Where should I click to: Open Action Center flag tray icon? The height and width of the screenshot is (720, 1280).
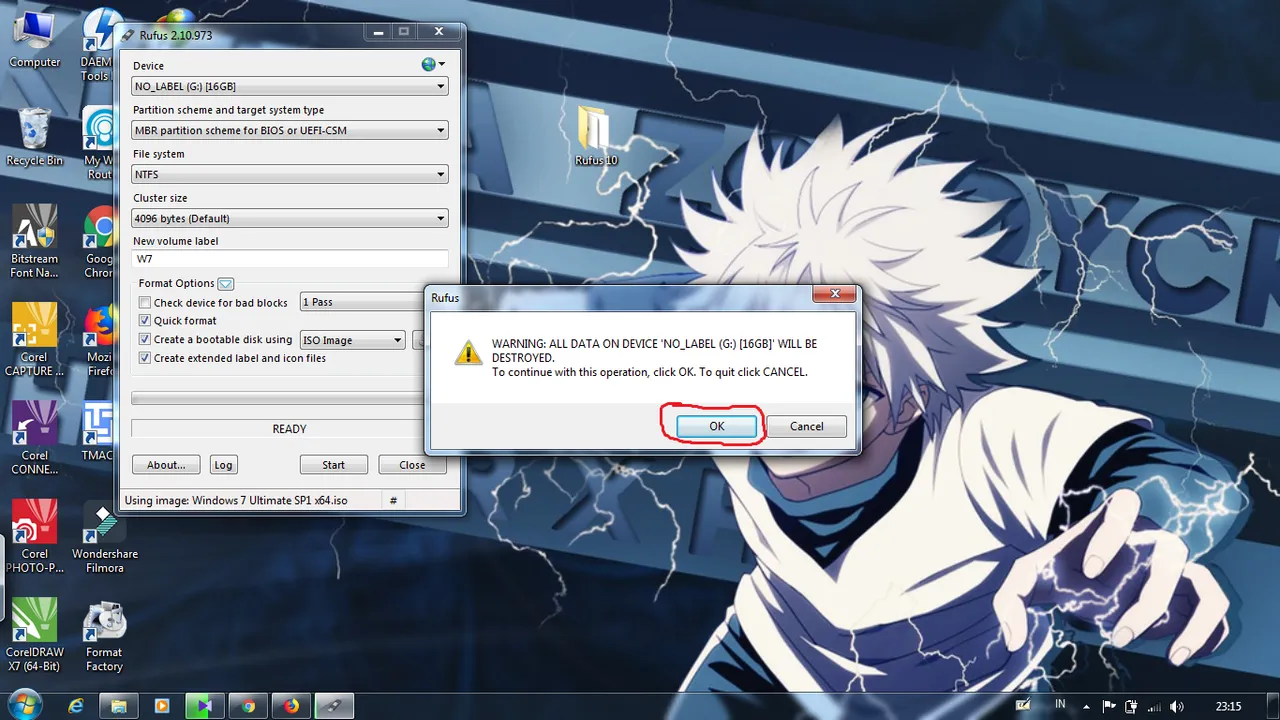(x=1109, y=706)
